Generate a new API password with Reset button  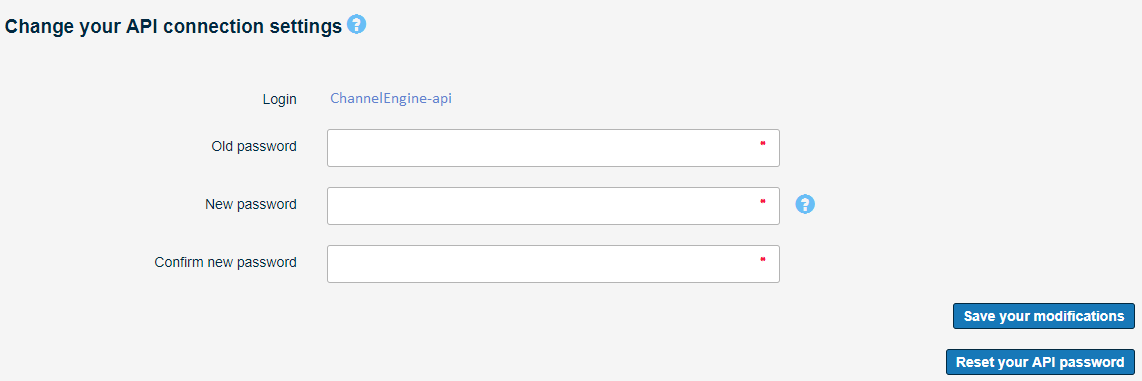tap(1040, 362)
